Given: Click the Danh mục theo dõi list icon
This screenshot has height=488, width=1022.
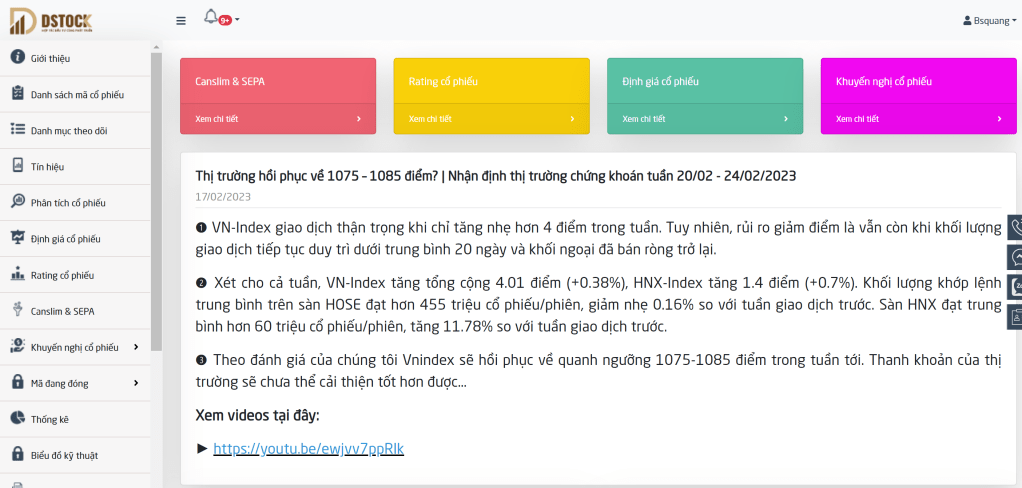Looking at the screenshot, I should click(17, 130).
